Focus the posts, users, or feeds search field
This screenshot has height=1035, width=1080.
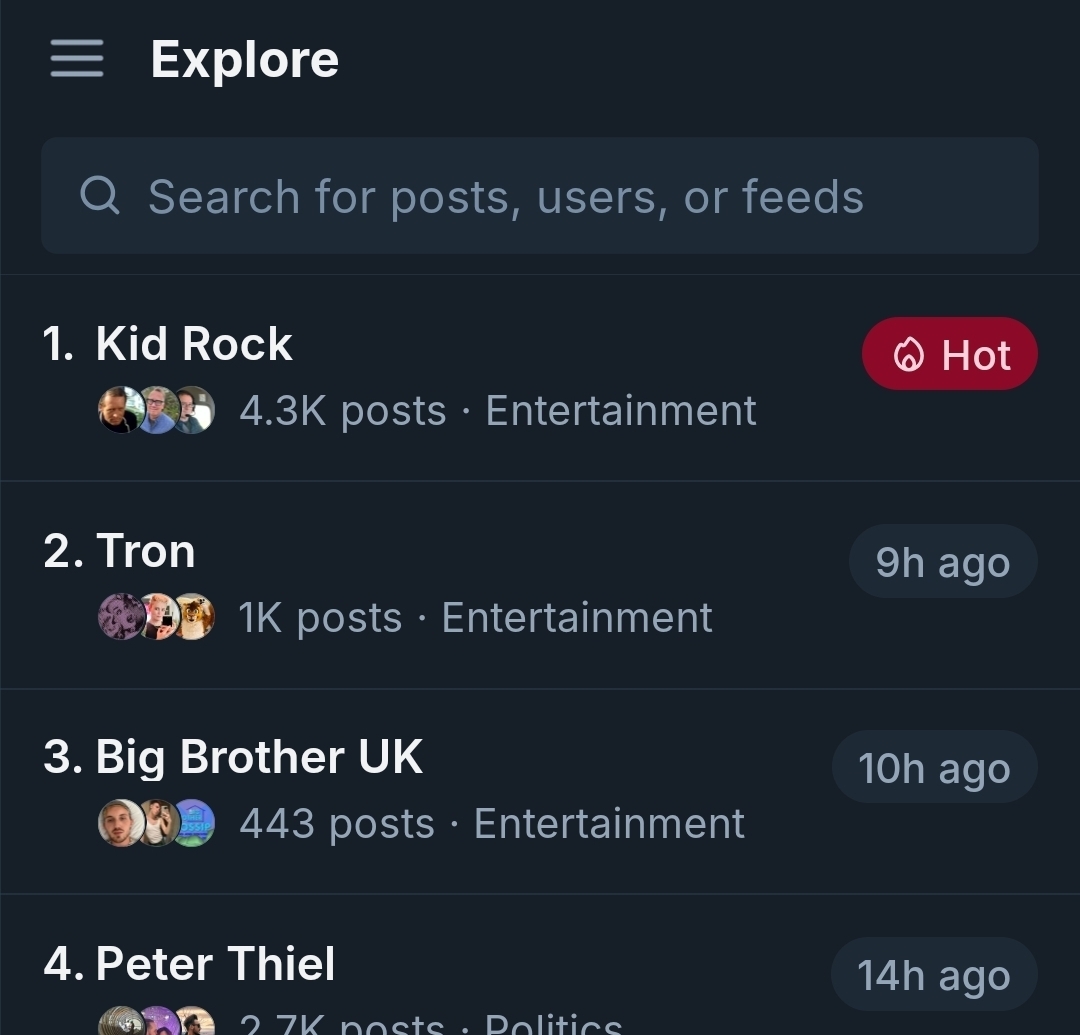coord(540,196)
